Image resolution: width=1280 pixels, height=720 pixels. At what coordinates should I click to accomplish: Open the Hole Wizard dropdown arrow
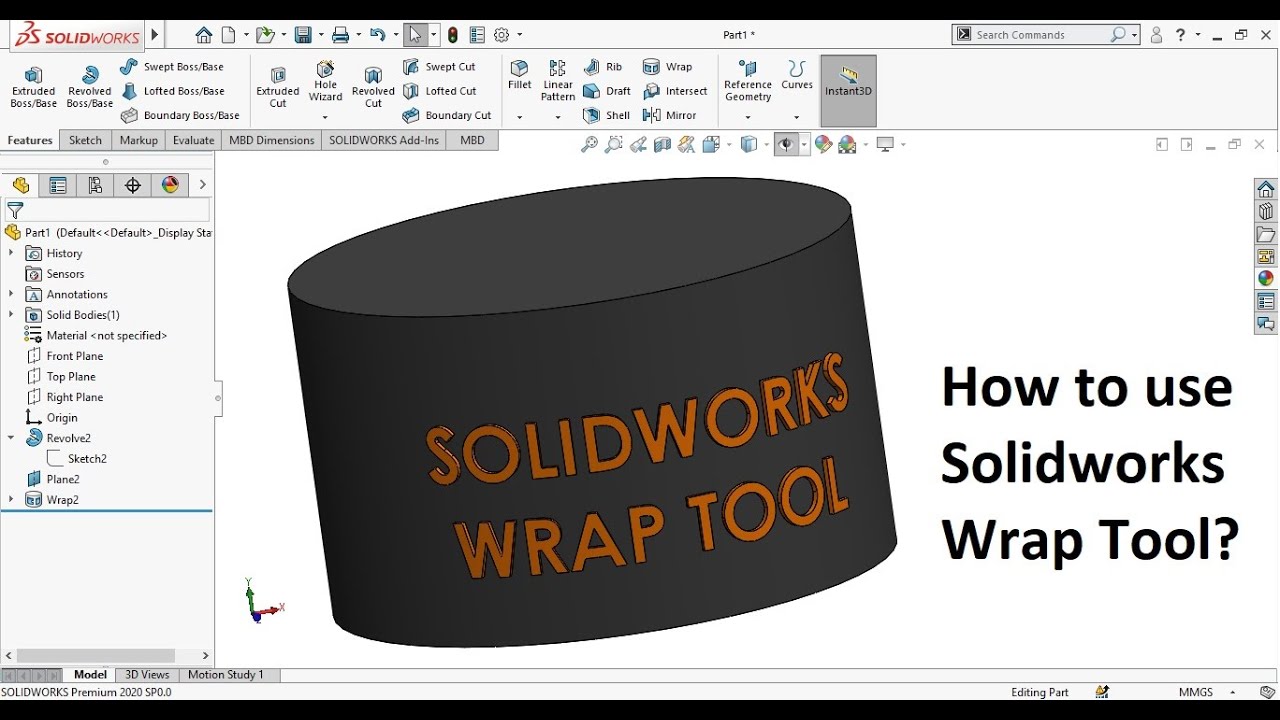click(325, 117)
